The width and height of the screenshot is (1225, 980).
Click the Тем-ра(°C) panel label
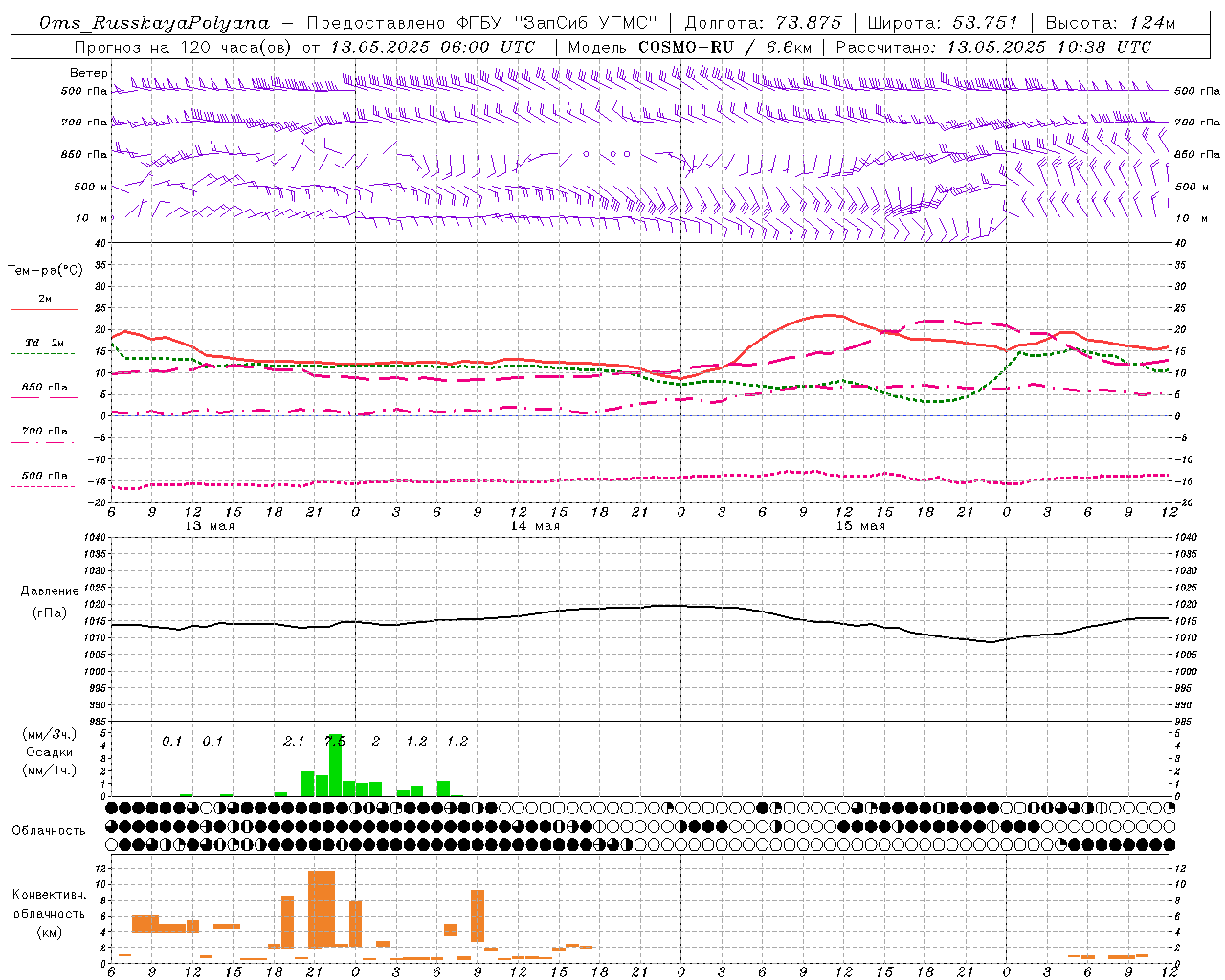pyautogui.click(x=45, y=271)
